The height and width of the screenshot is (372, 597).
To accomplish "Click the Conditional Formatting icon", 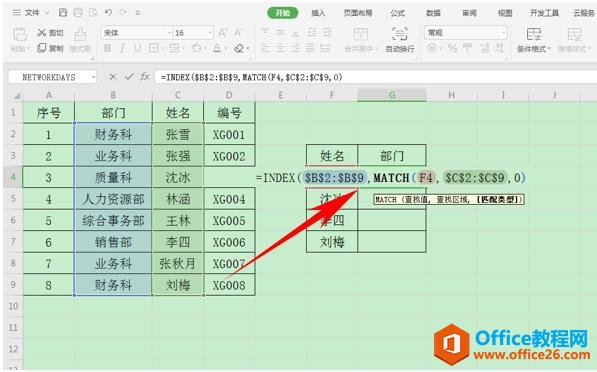I will [x=533, y=34].
